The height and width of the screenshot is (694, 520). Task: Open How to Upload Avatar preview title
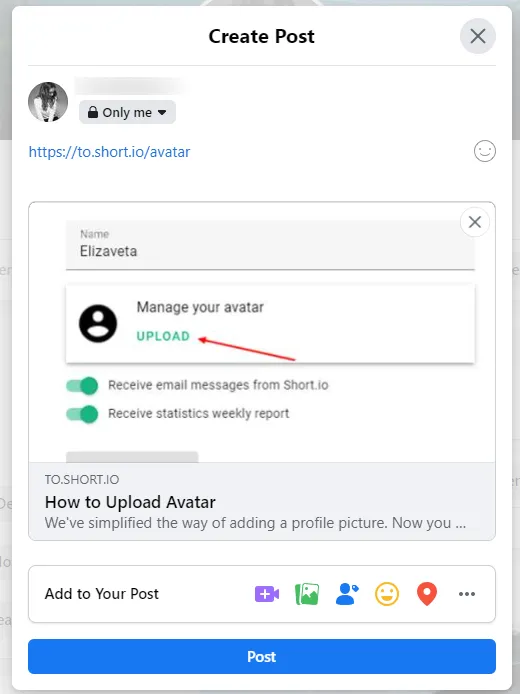[130, 502]
